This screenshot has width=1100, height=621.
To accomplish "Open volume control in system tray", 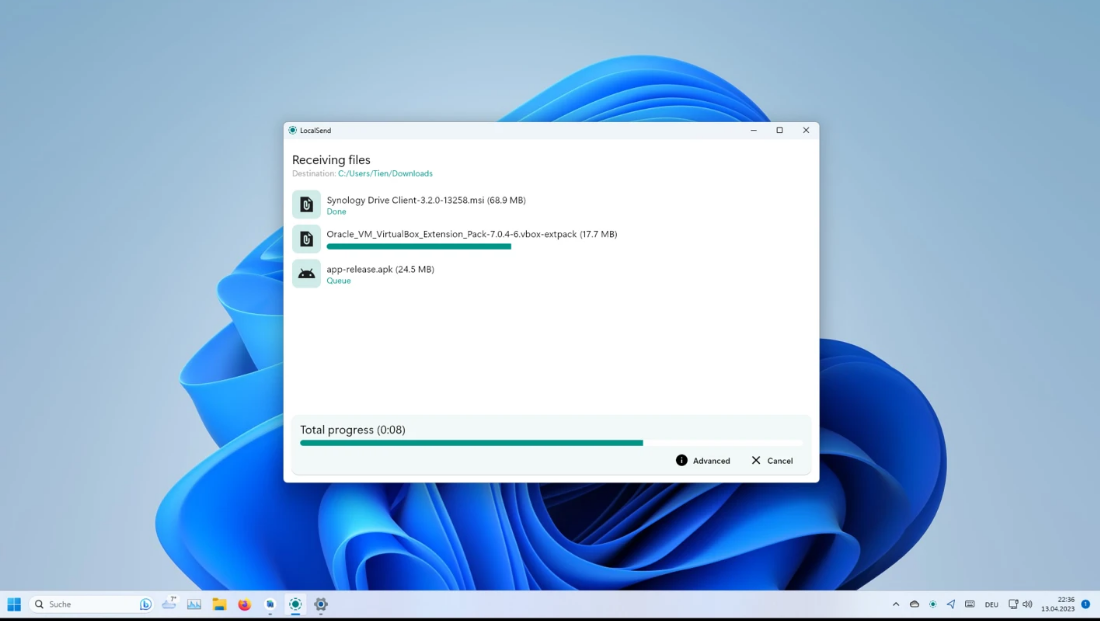I will (1028, 604).
